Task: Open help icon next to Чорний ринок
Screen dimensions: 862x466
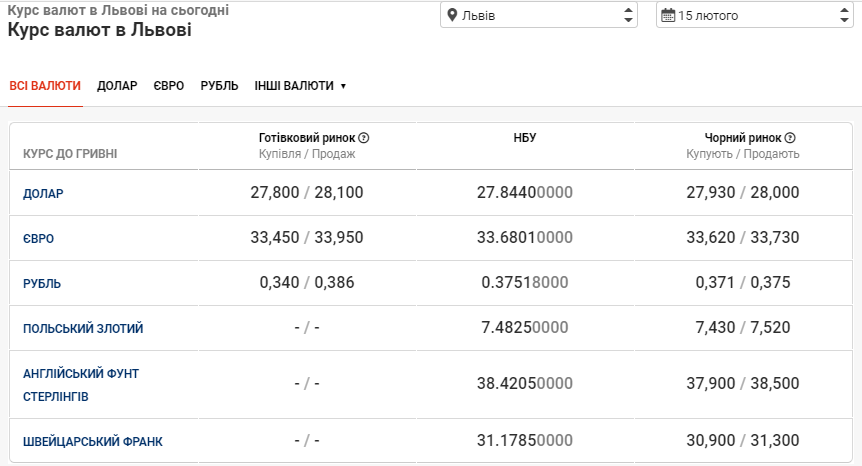Action: (790, 138)
